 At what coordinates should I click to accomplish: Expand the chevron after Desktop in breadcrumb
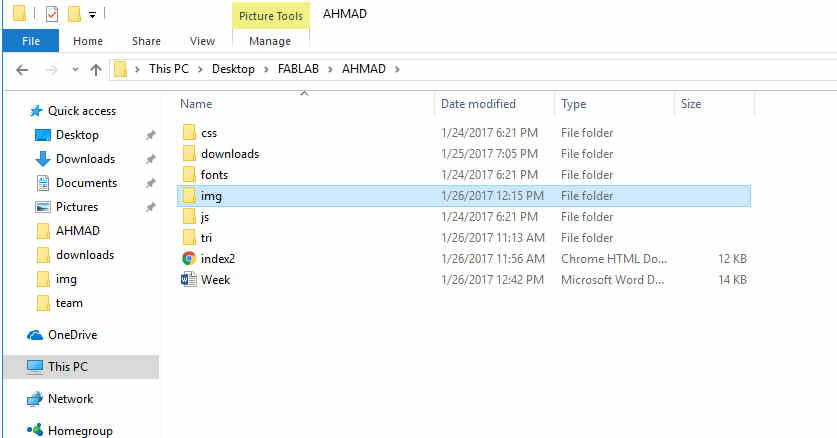[x=266, y=69]
